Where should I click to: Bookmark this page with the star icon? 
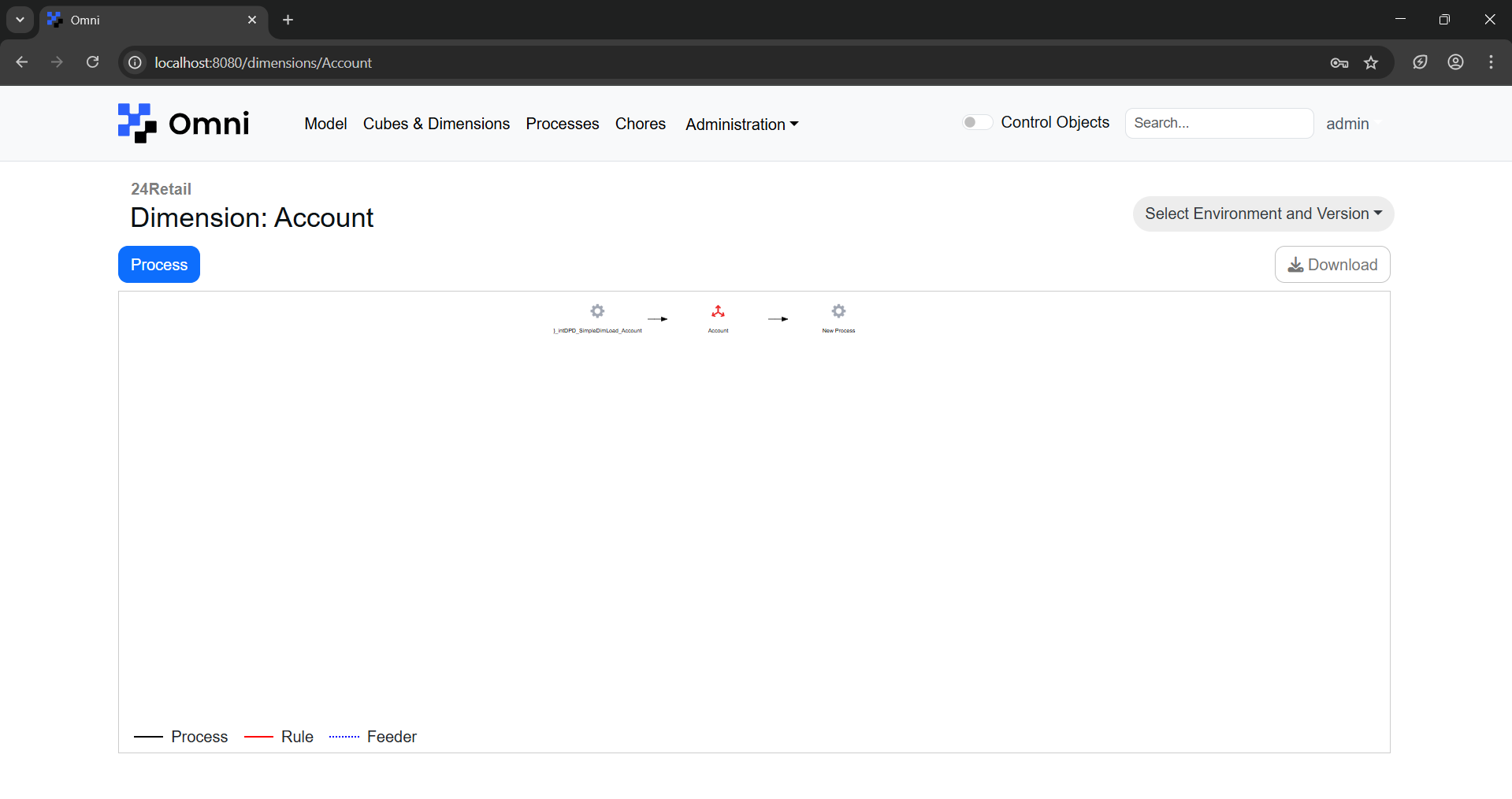click(x=1371, y=62)
